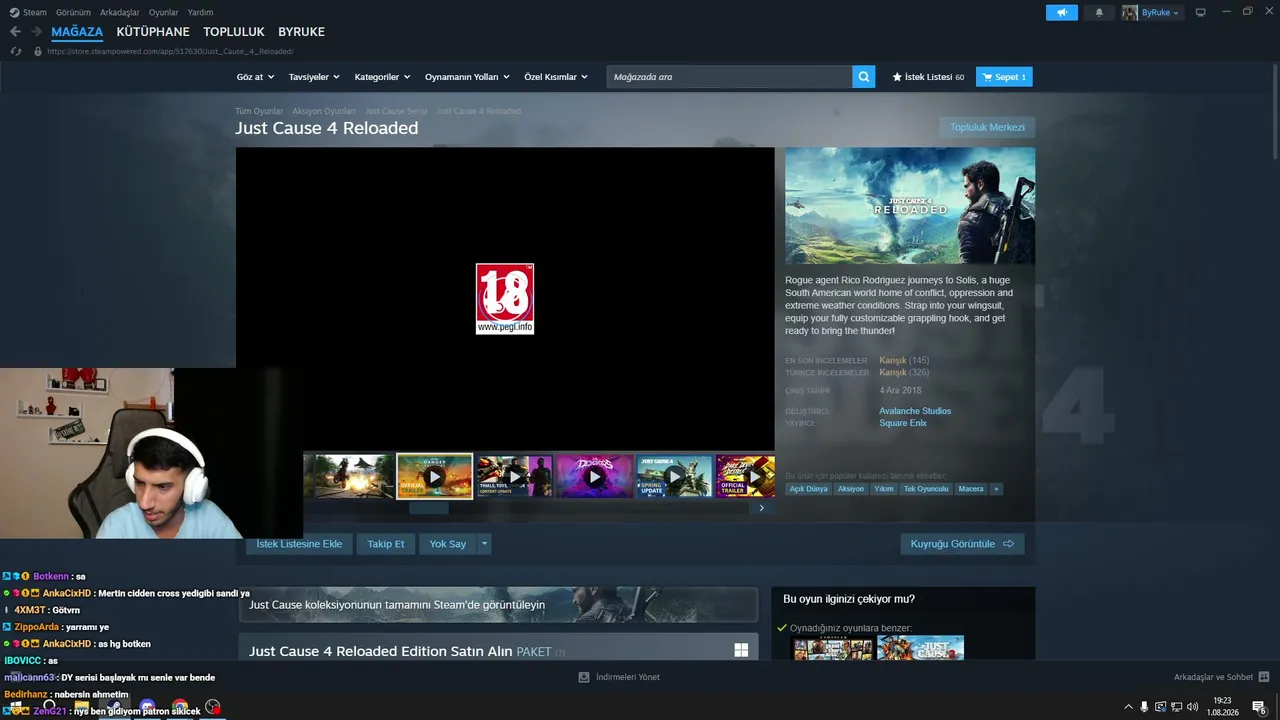
Task: Open the PEGI 18 rating badge
Action: pos(505,298)
